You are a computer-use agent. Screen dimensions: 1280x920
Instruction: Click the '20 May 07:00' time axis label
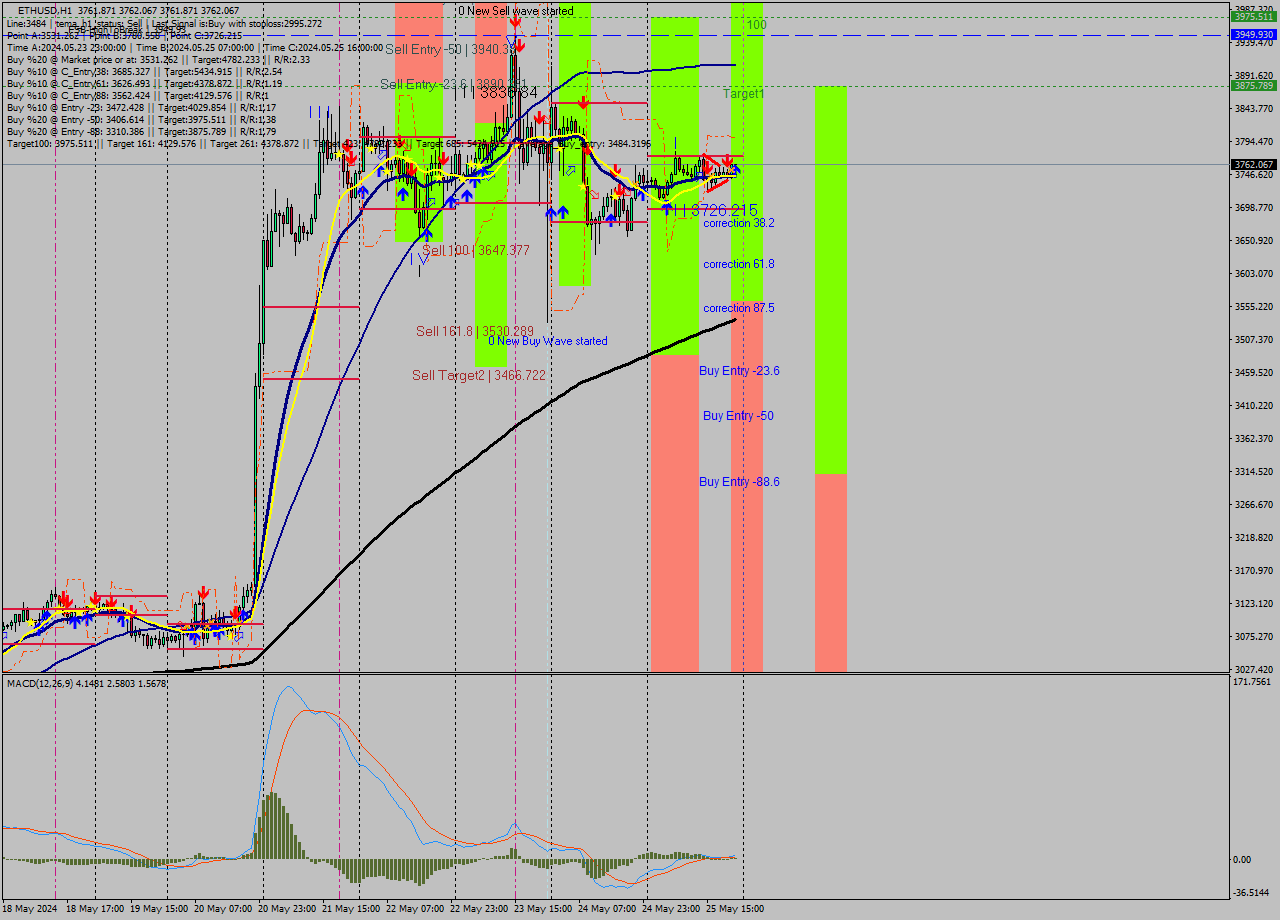click(x=224, y=909)
